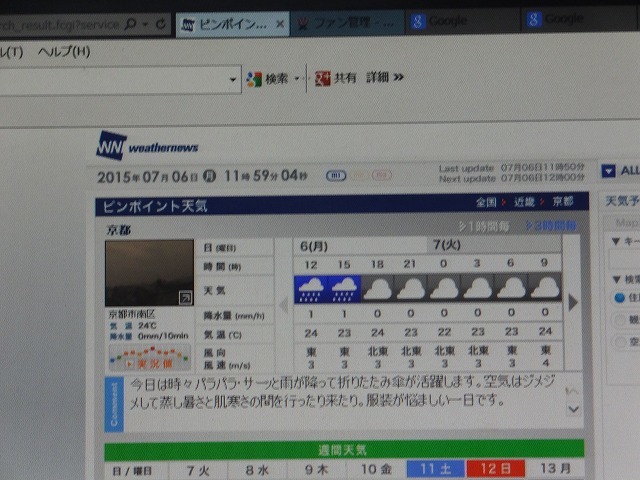The image size is (640, 480).
Task: Select 7 火 in weekly forecast
Action: 198,471
